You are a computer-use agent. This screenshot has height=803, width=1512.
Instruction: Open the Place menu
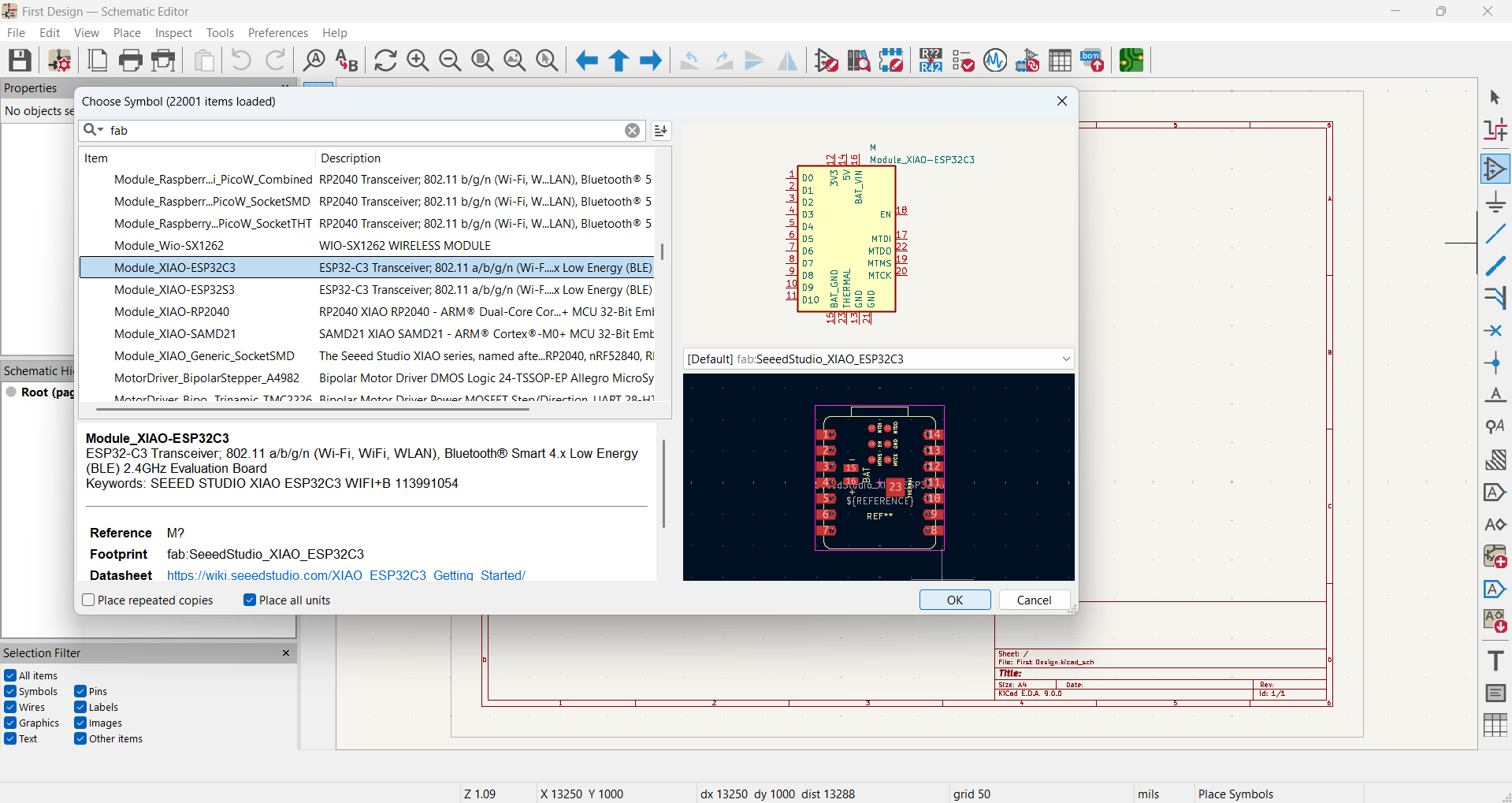pos(127,32)
